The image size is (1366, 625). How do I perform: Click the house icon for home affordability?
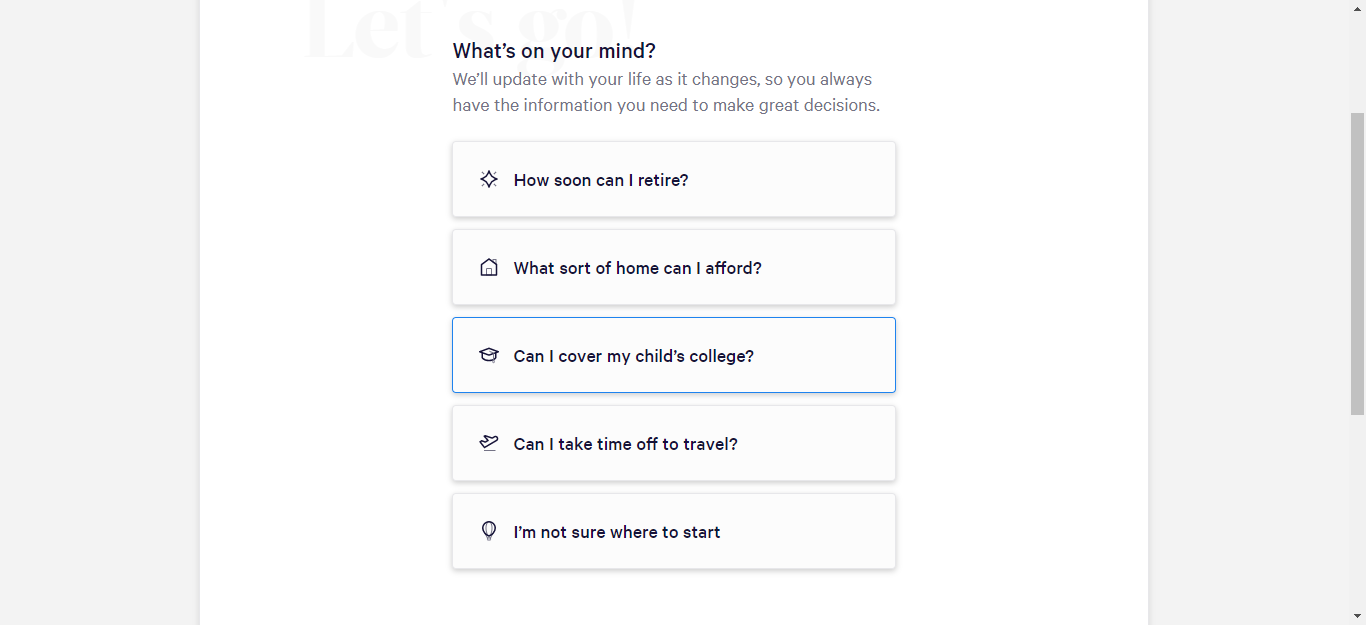click(x=489, y=267)
